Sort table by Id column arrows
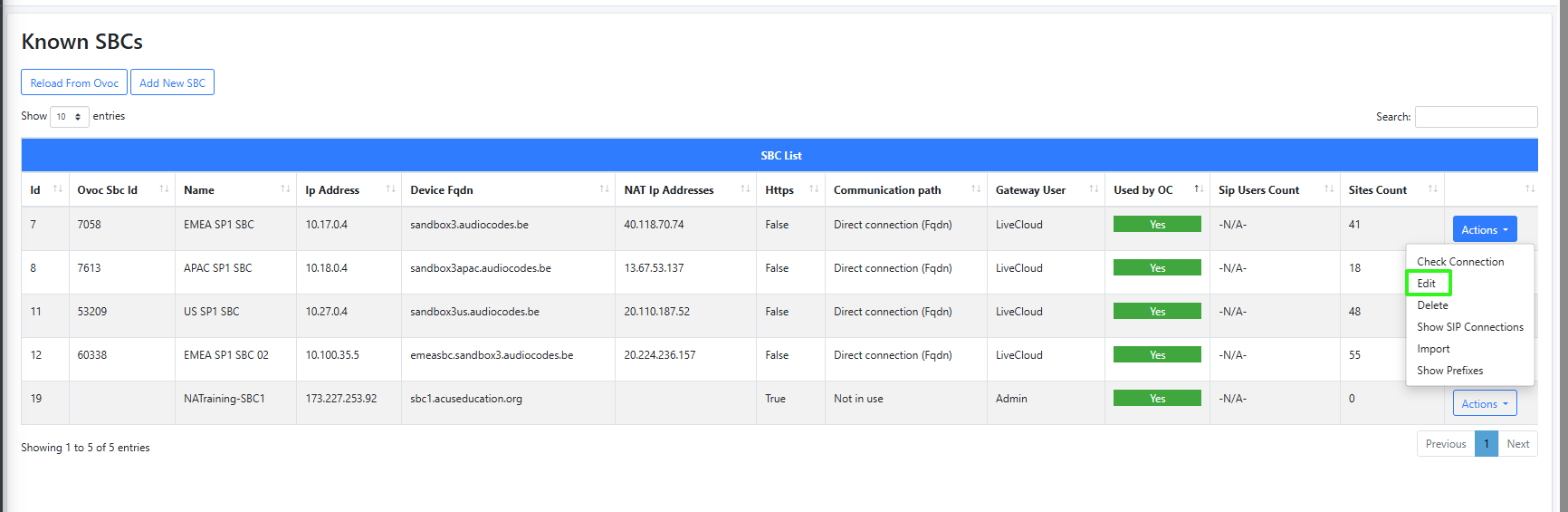 pos(57,189)
